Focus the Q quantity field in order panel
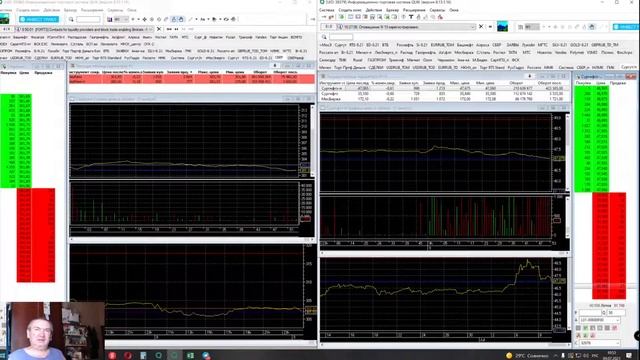640x360 pixels. click(x=616, y=313)
